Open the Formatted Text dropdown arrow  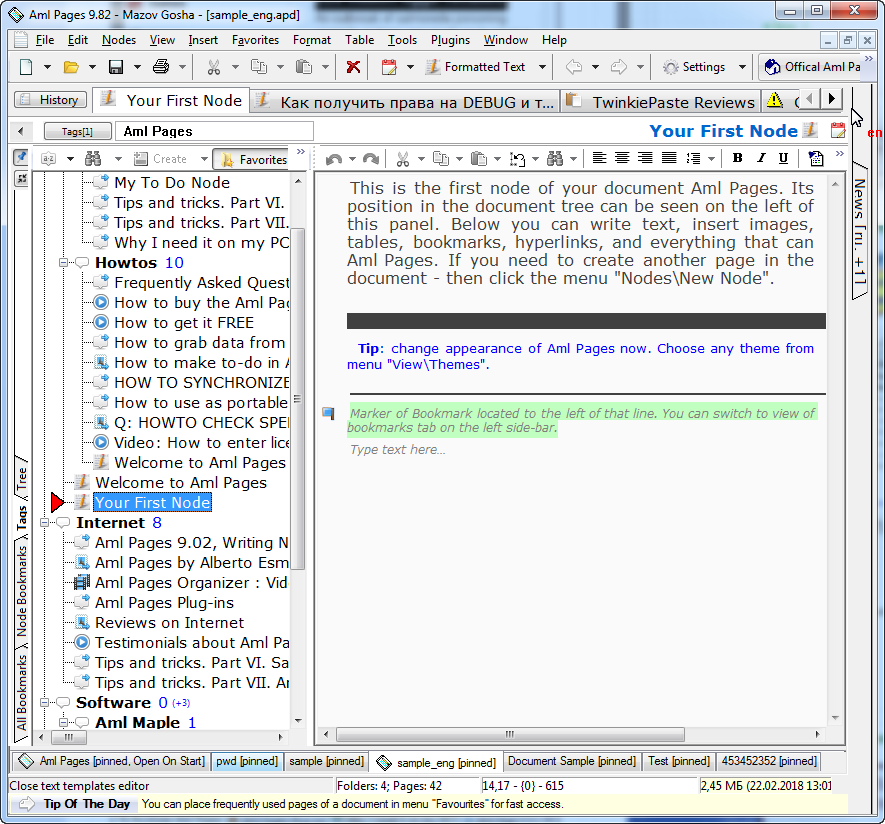pos(542,67)
